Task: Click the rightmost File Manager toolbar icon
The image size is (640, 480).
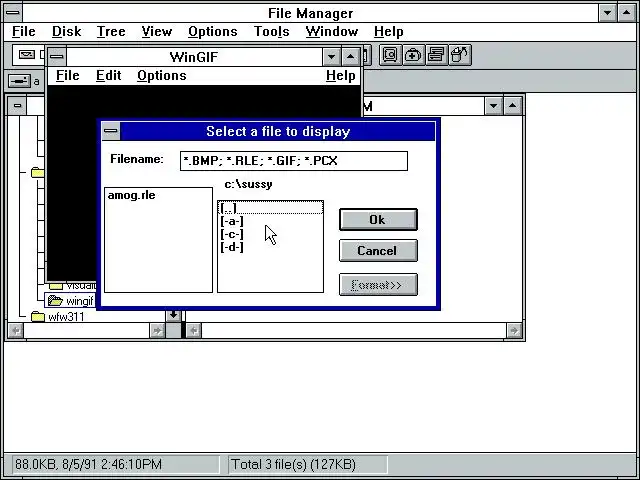Action: tap(460, 55)
